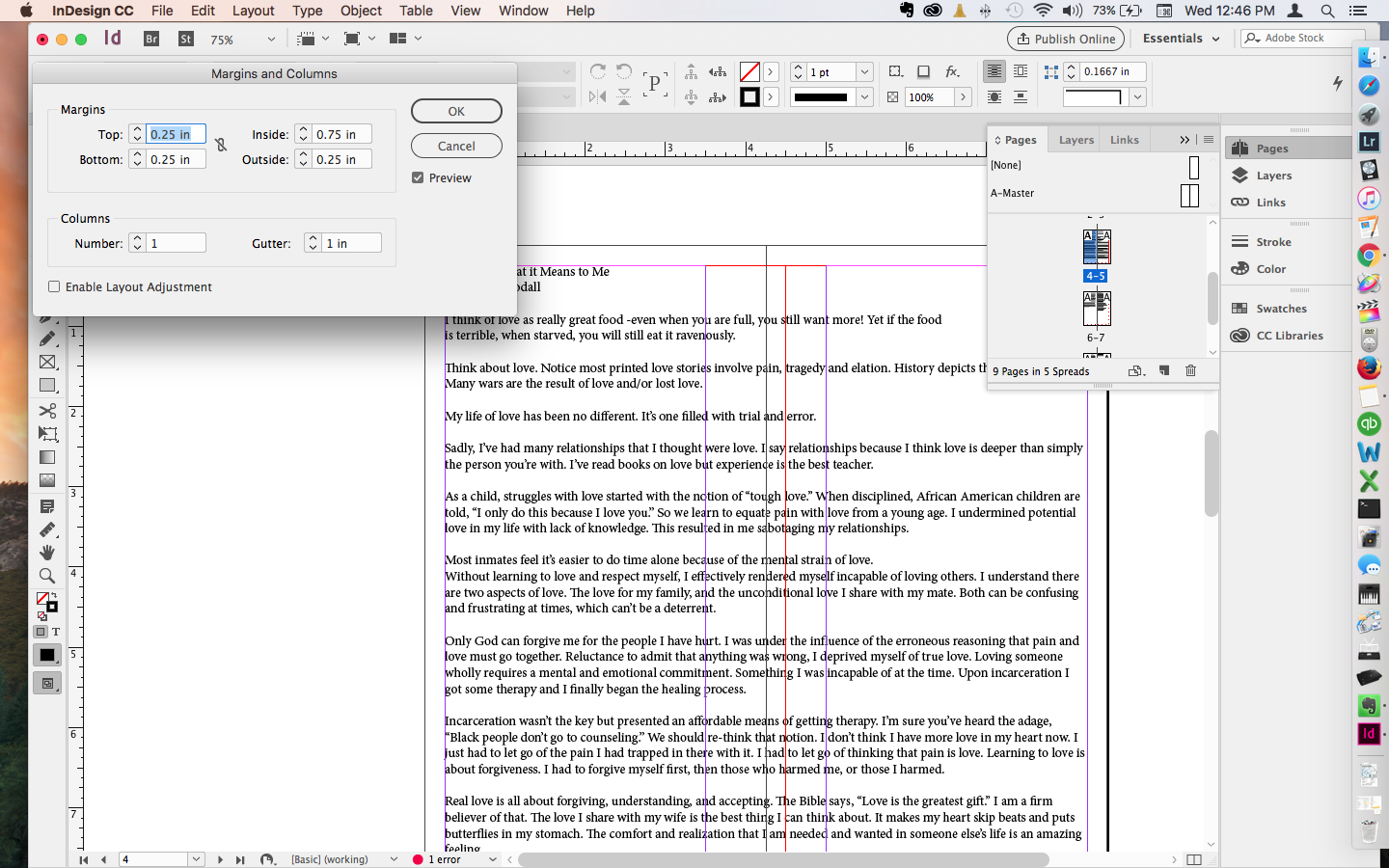The image size is (1389, 868).
Task: Click the Bridge (Br) icon
Action: [x=151, y=39]
